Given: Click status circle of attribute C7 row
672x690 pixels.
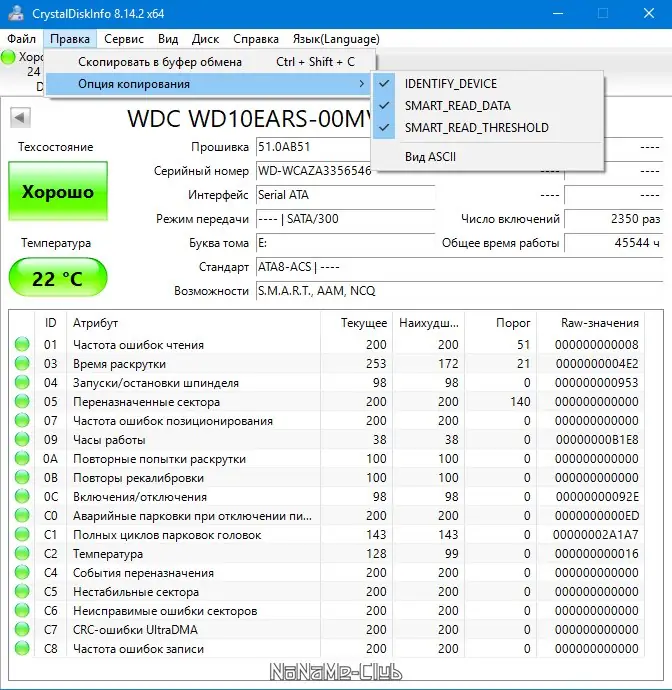Looking at the screenshot, I should pyautogui.click(x=22, y=629).
